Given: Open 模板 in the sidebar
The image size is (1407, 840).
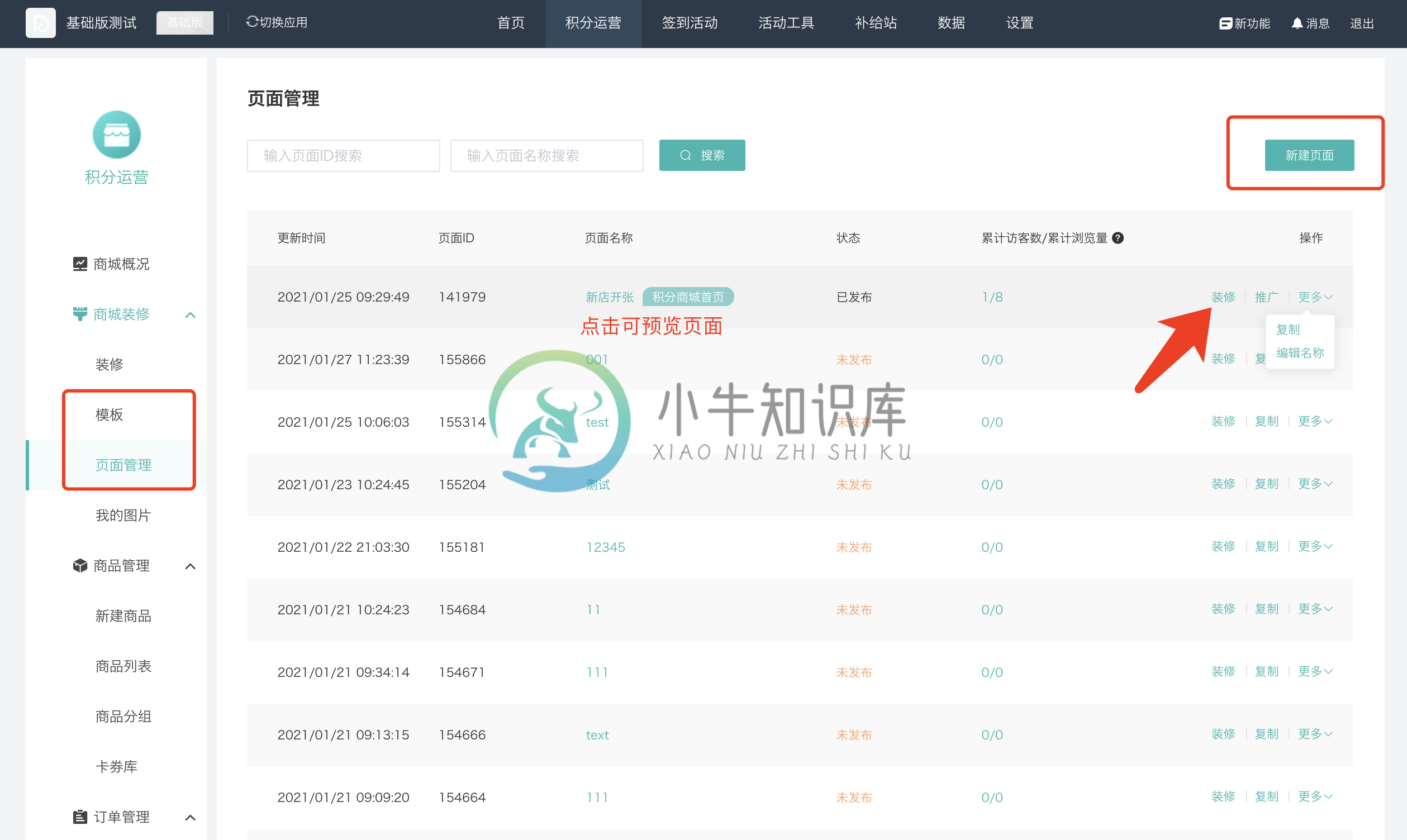Looking at the screenshot, I should [x=110, y=414].
